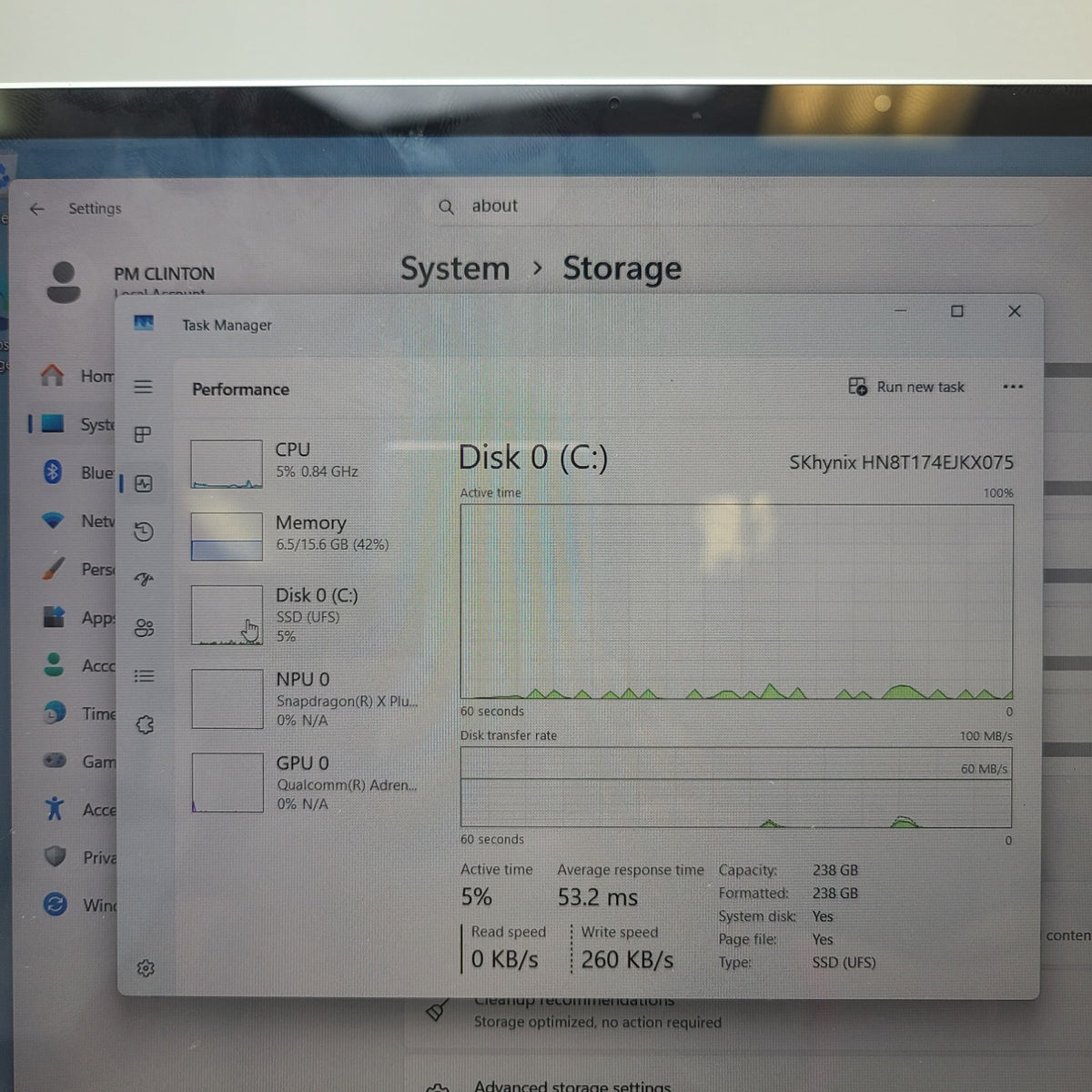The width and height of the screenshot is (1092, 1092).
Task: Open the Services page icon
Action: coord(145,724)
